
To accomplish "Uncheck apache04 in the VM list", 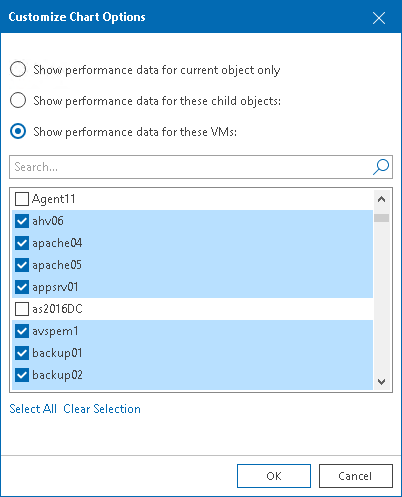I will (22, 243).
